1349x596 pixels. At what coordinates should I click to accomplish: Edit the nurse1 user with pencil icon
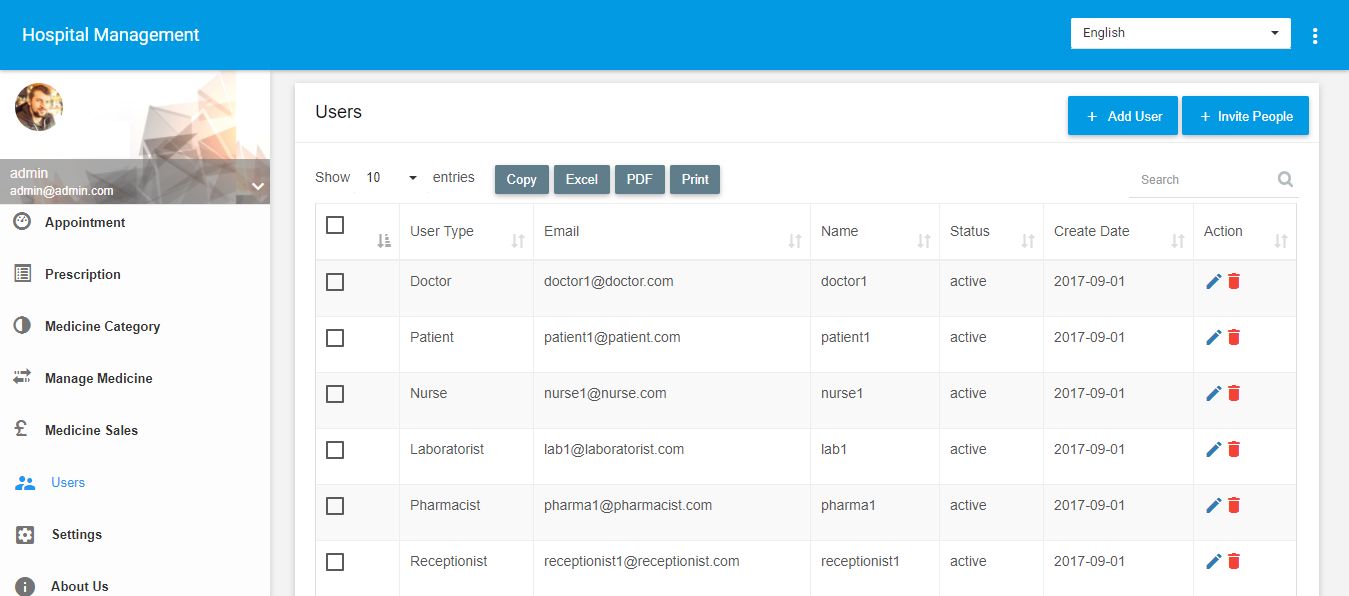coord(1214,394)
